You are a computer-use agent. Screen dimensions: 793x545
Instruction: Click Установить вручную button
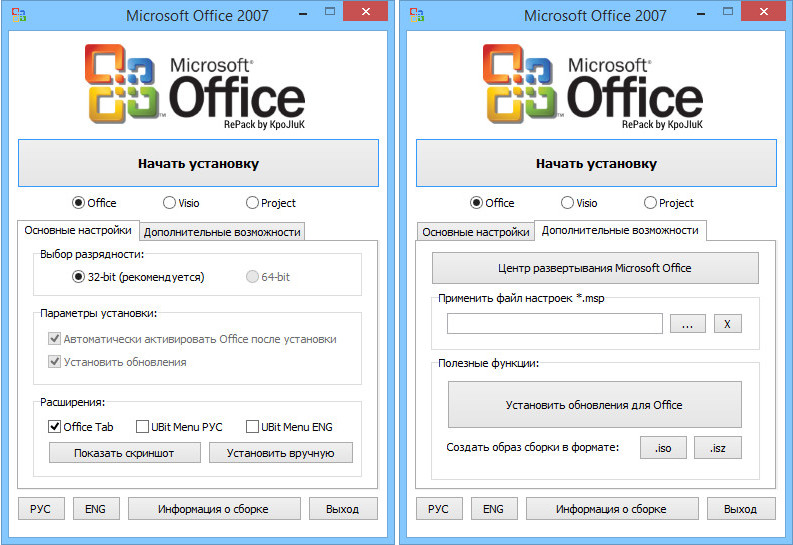click(282, 453)
